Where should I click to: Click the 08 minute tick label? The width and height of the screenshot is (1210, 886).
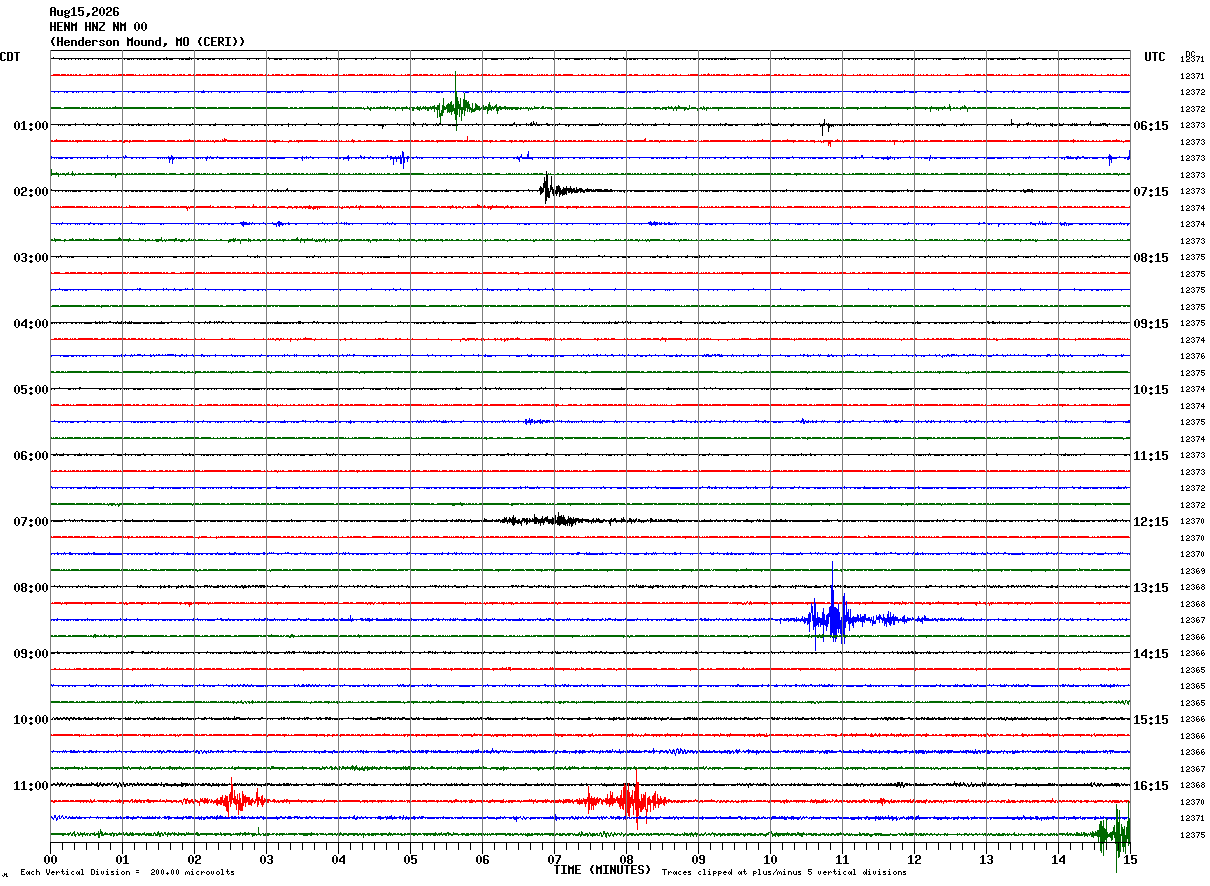coord(627,859)
